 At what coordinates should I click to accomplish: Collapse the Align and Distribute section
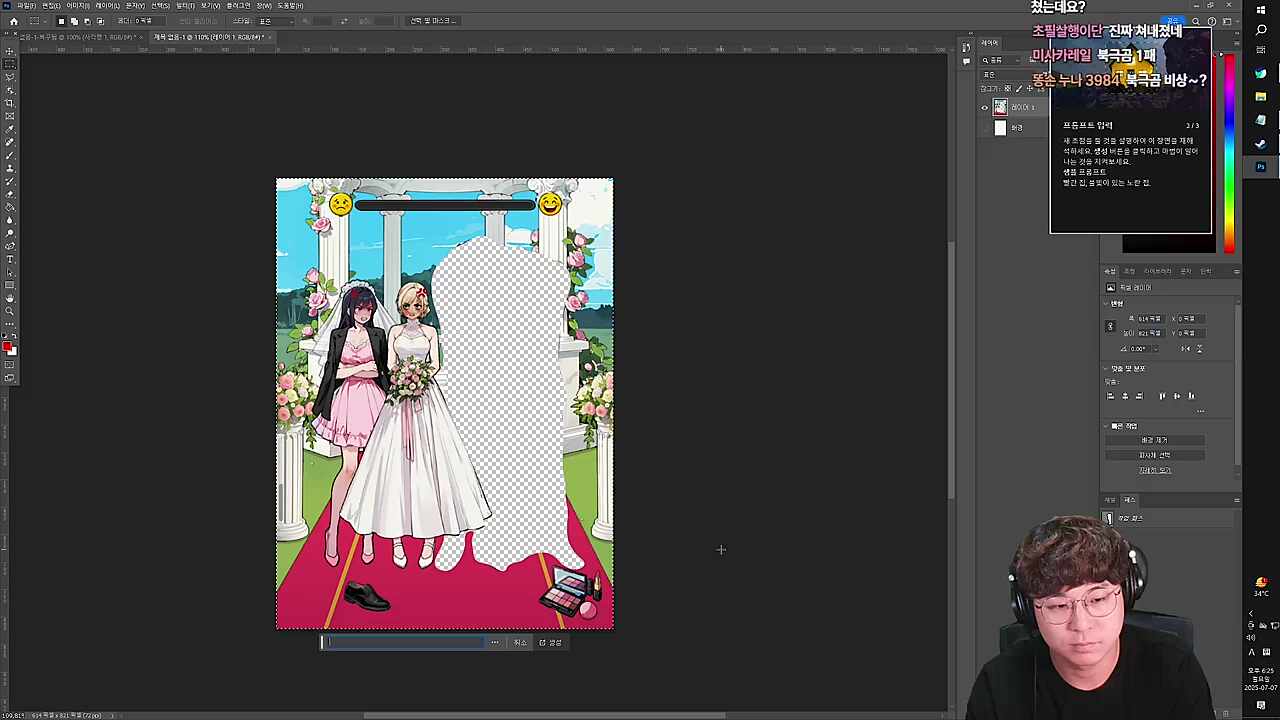(x=1105, y=368)
